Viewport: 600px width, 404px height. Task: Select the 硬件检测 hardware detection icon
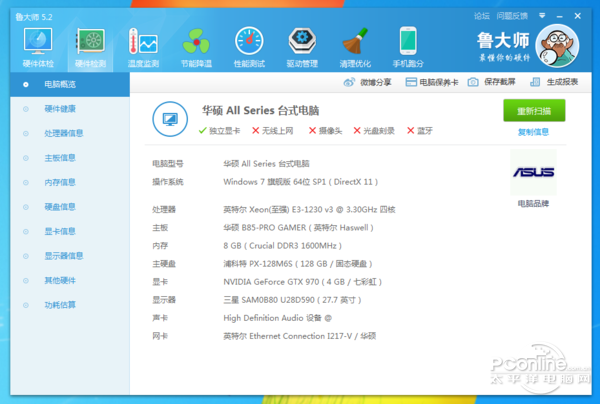(90, 47)
